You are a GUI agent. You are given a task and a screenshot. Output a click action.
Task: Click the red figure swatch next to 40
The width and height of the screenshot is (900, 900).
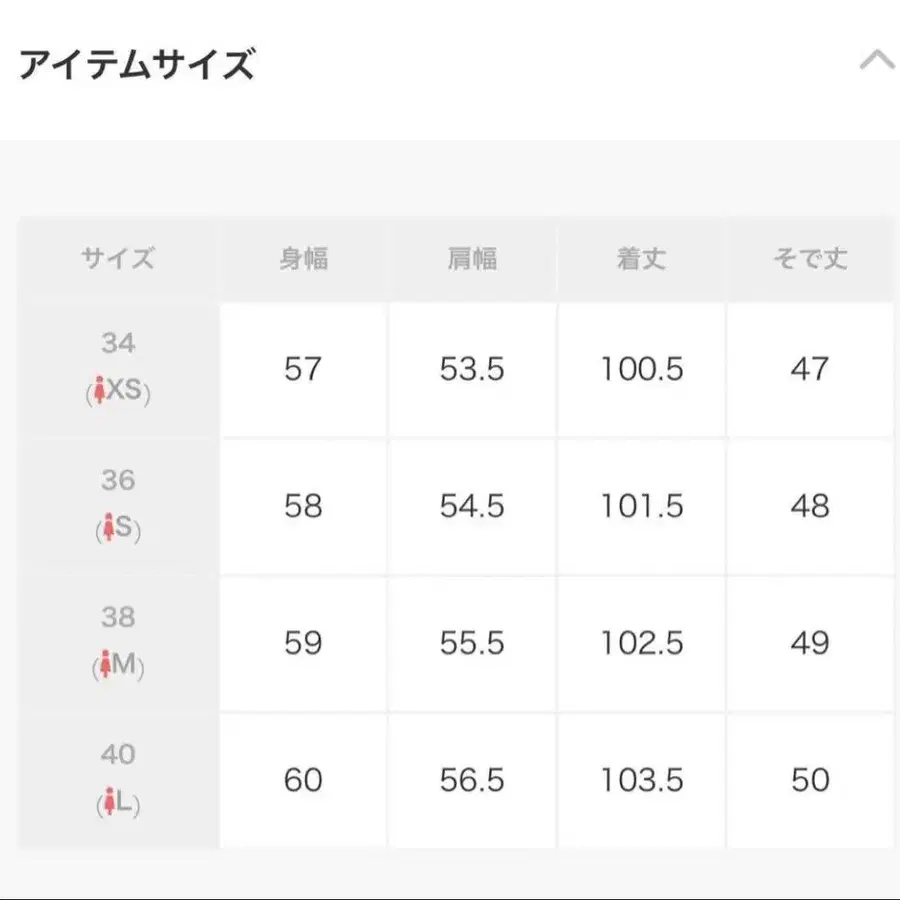pos(108,803)
